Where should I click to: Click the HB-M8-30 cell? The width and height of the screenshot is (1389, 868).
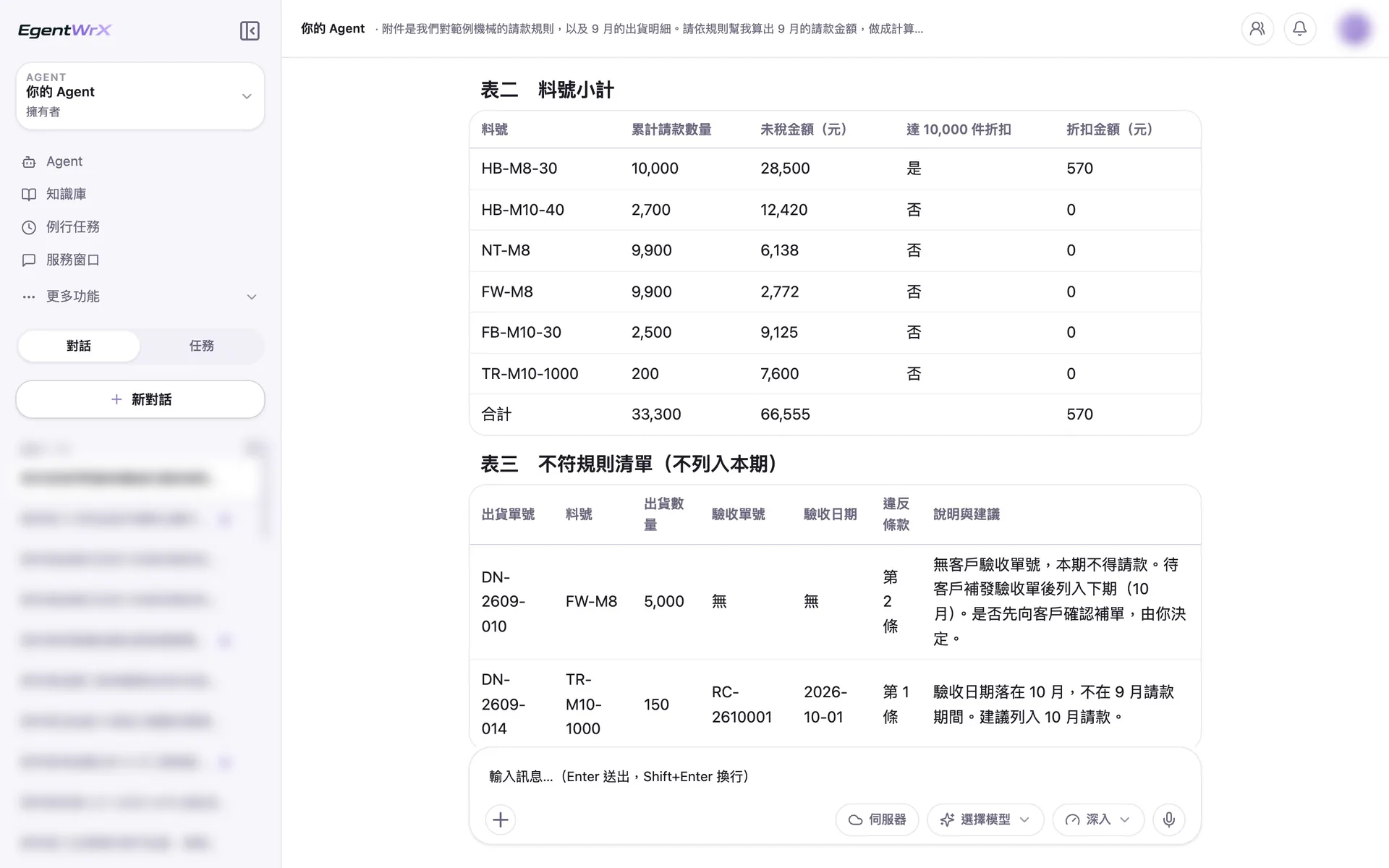click(519, 169)
